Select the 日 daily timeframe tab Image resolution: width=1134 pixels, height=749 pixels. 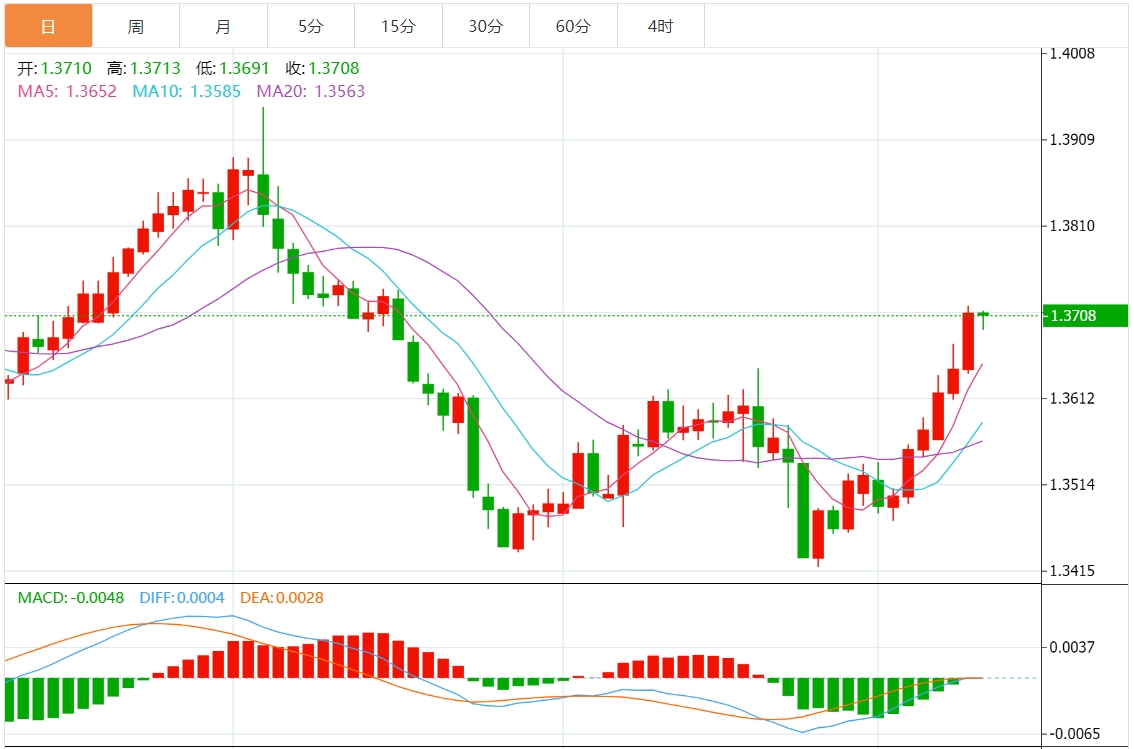pyautogui.click(x=48, y=26)
